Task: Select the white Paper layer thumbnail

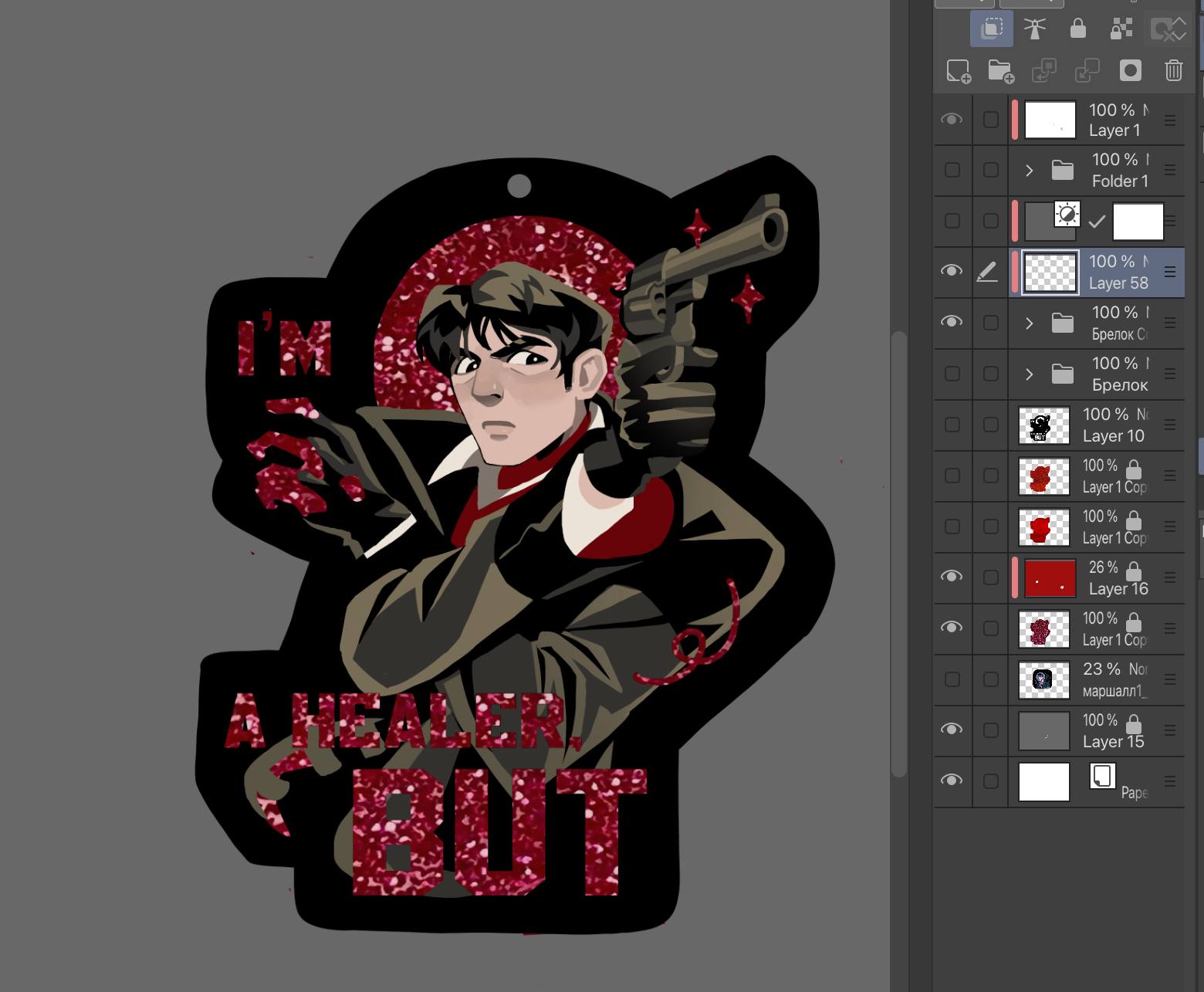Action: click(1044, 782)
